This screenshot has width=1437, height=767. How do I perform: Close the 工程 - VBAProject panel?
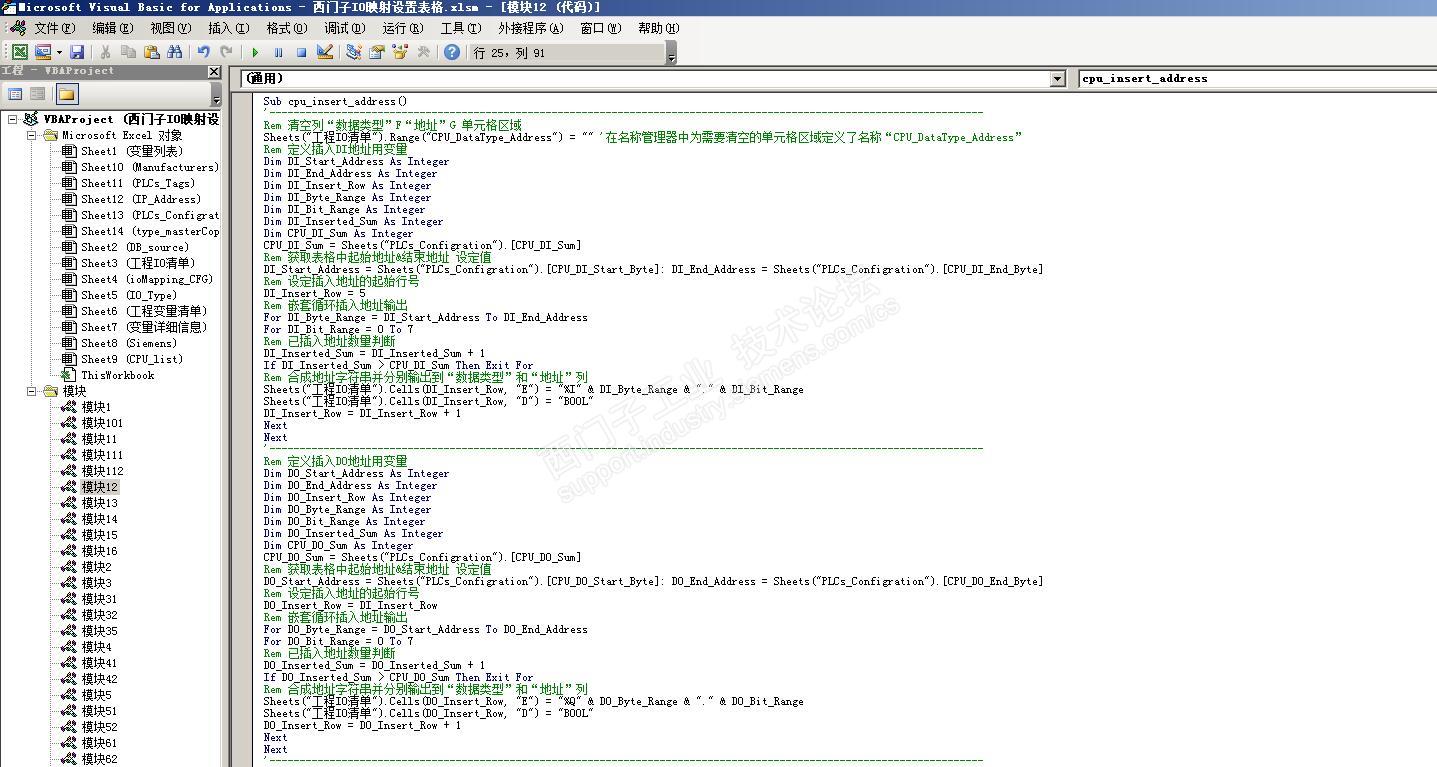coord(214,72)
